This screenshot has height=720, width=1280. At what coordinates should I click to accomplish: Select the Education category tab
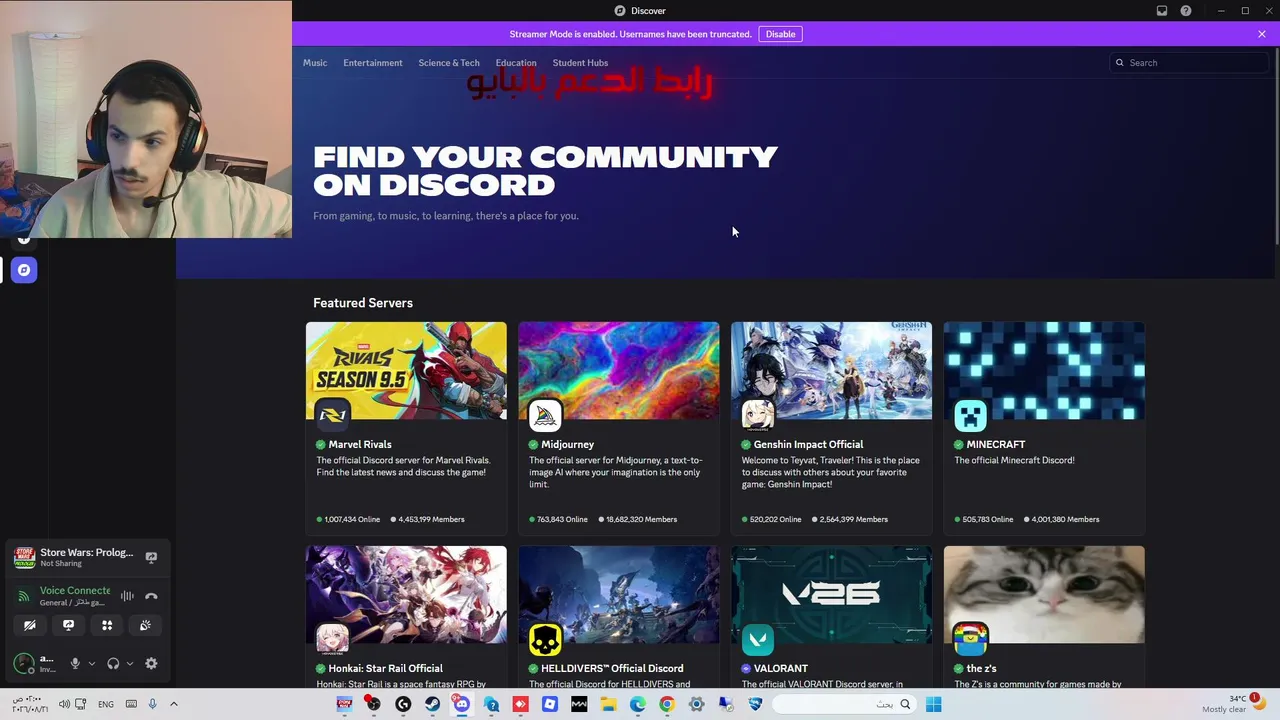coord(516,63)
